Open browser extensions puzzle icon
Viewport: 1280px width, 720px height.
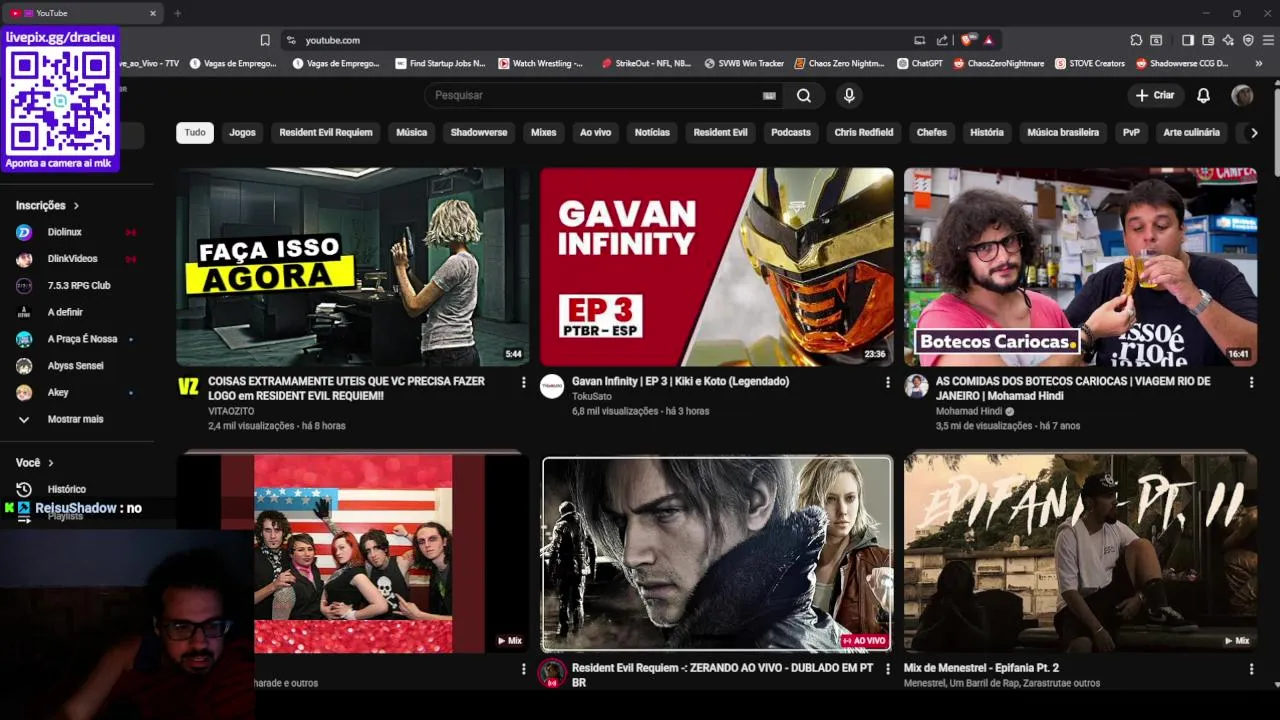click(x=1136, y=40)
